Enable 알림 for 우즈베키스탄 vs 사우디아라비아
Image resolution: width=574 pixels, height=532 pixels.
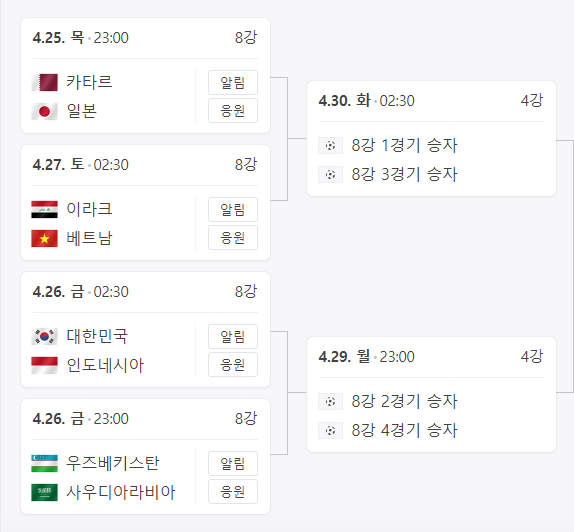pos(233,464)
